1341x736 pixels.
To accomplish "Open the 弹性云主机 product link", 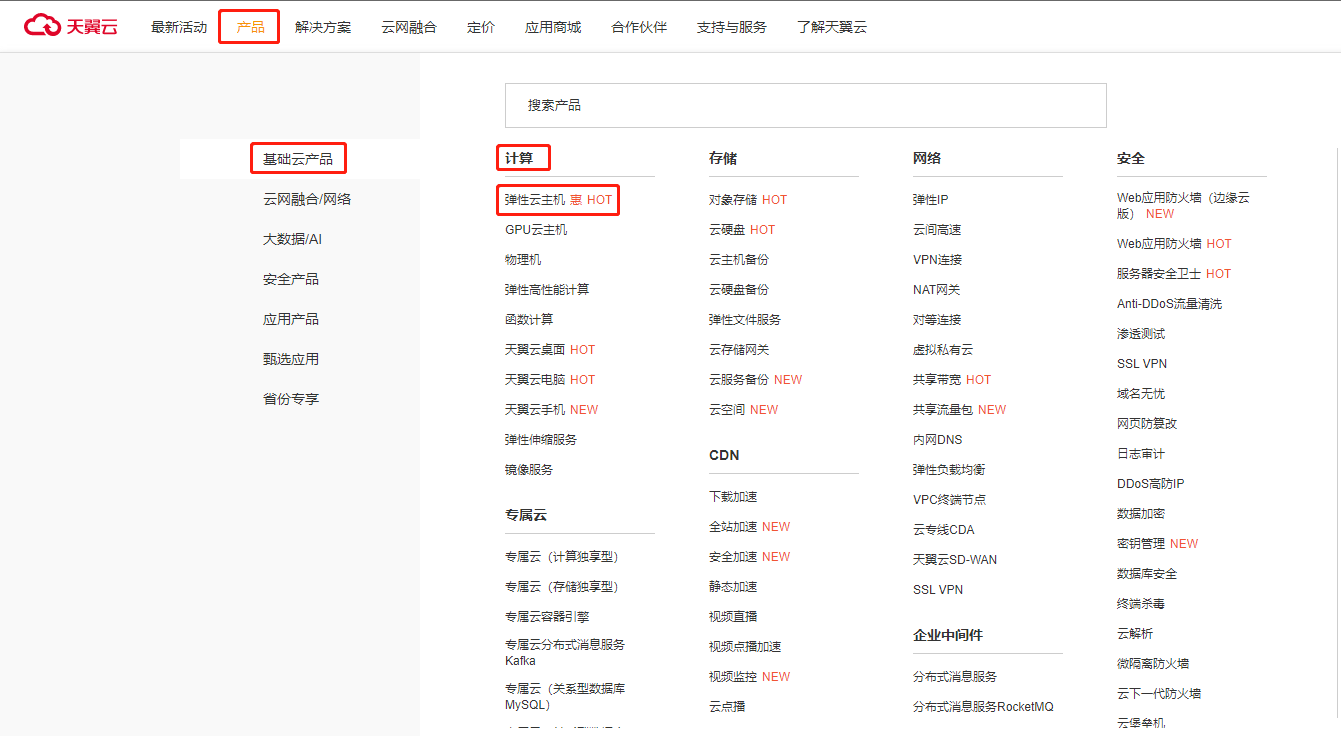I will (535, 200).
